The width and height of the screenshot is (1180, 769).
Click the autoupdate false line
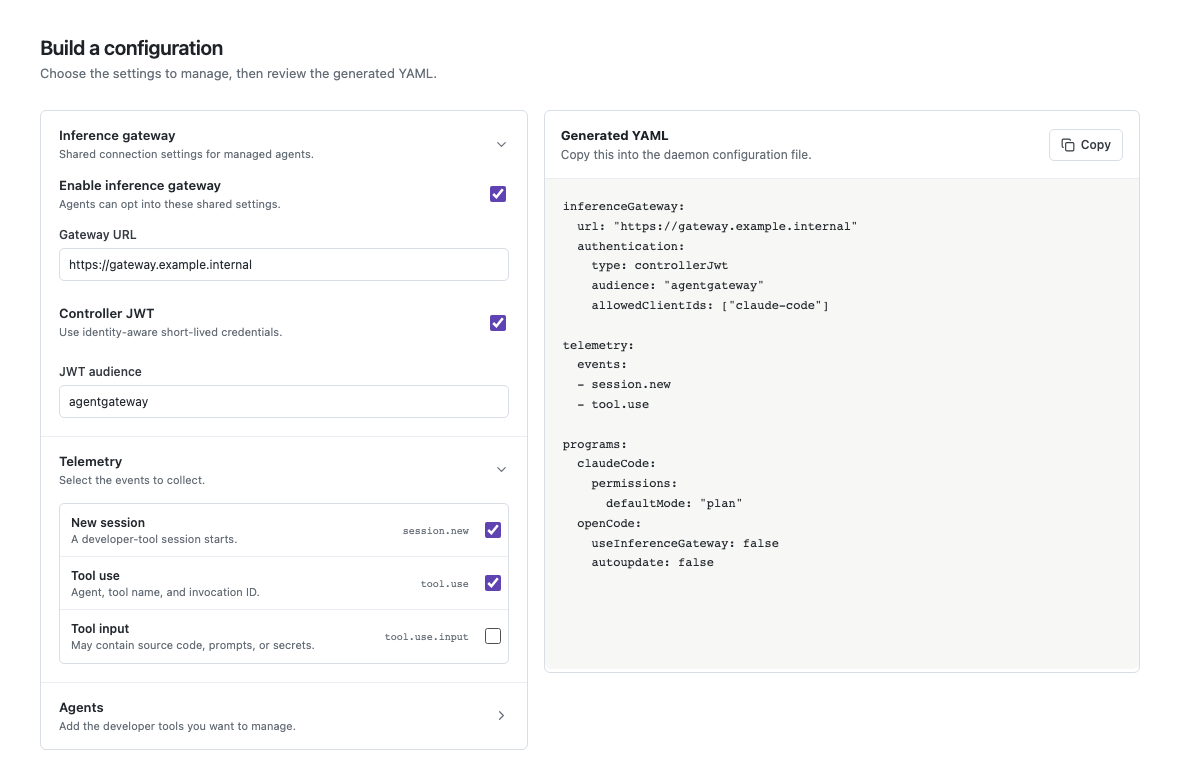click(652, 563)
